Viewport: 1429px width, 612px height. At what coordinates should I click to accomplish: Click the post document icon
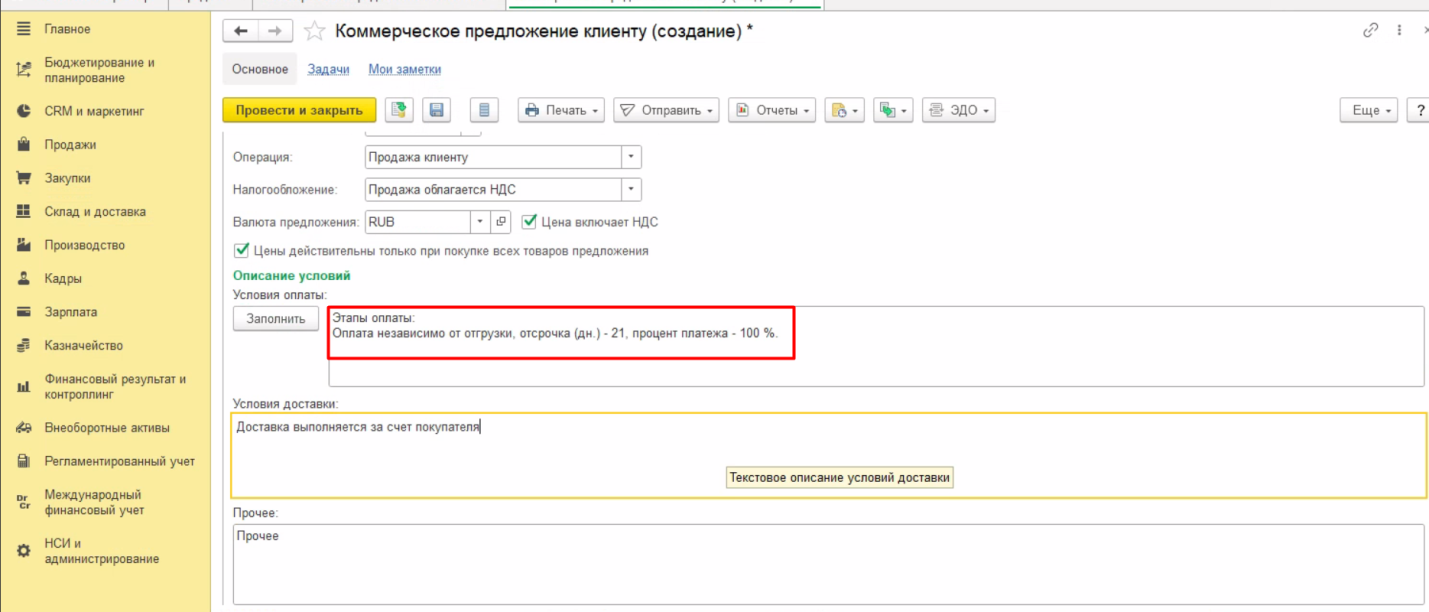[400, 110]
